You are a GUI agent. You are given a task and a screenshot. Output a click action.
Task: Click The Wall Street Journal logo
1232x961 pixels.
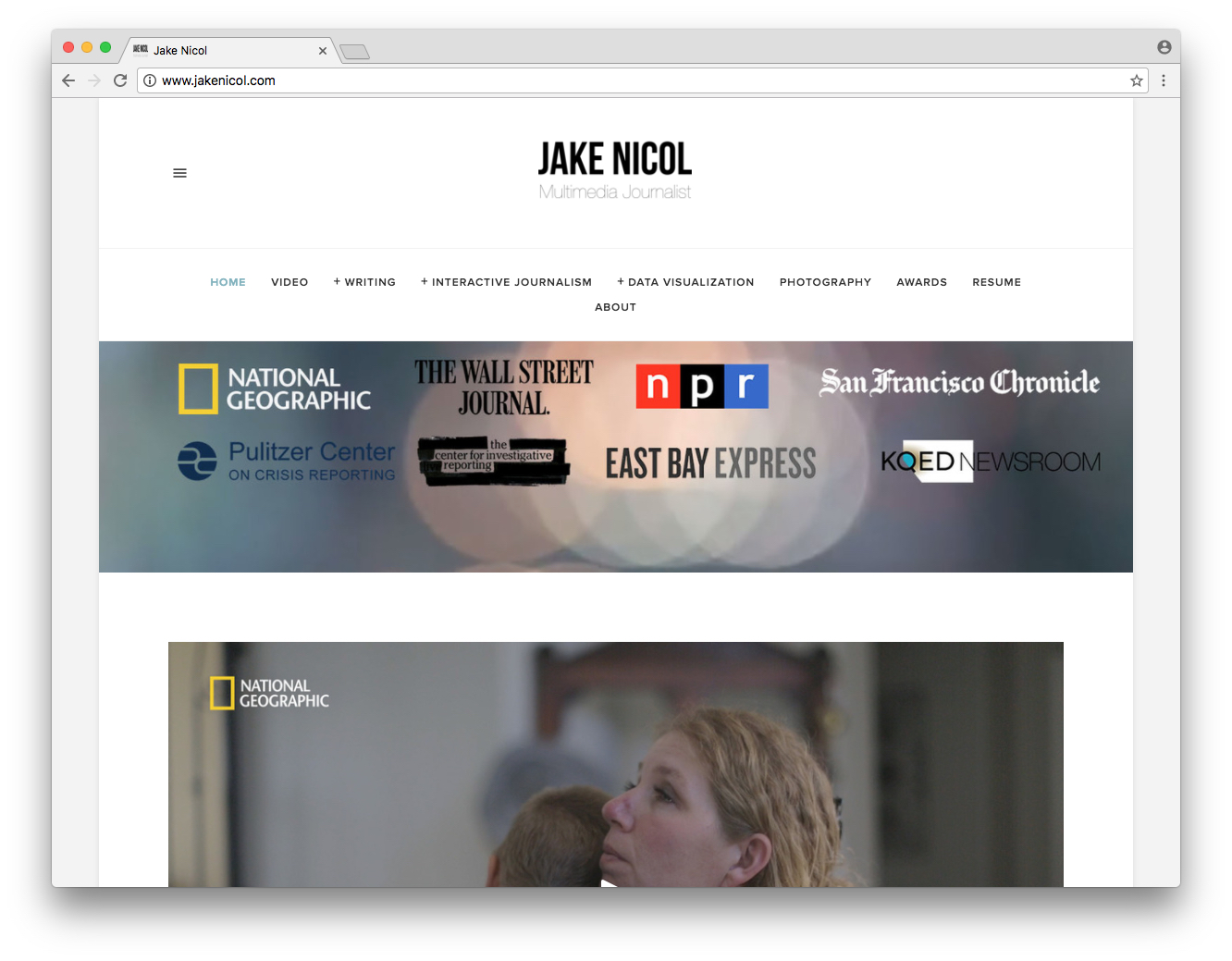click(504, 387)
